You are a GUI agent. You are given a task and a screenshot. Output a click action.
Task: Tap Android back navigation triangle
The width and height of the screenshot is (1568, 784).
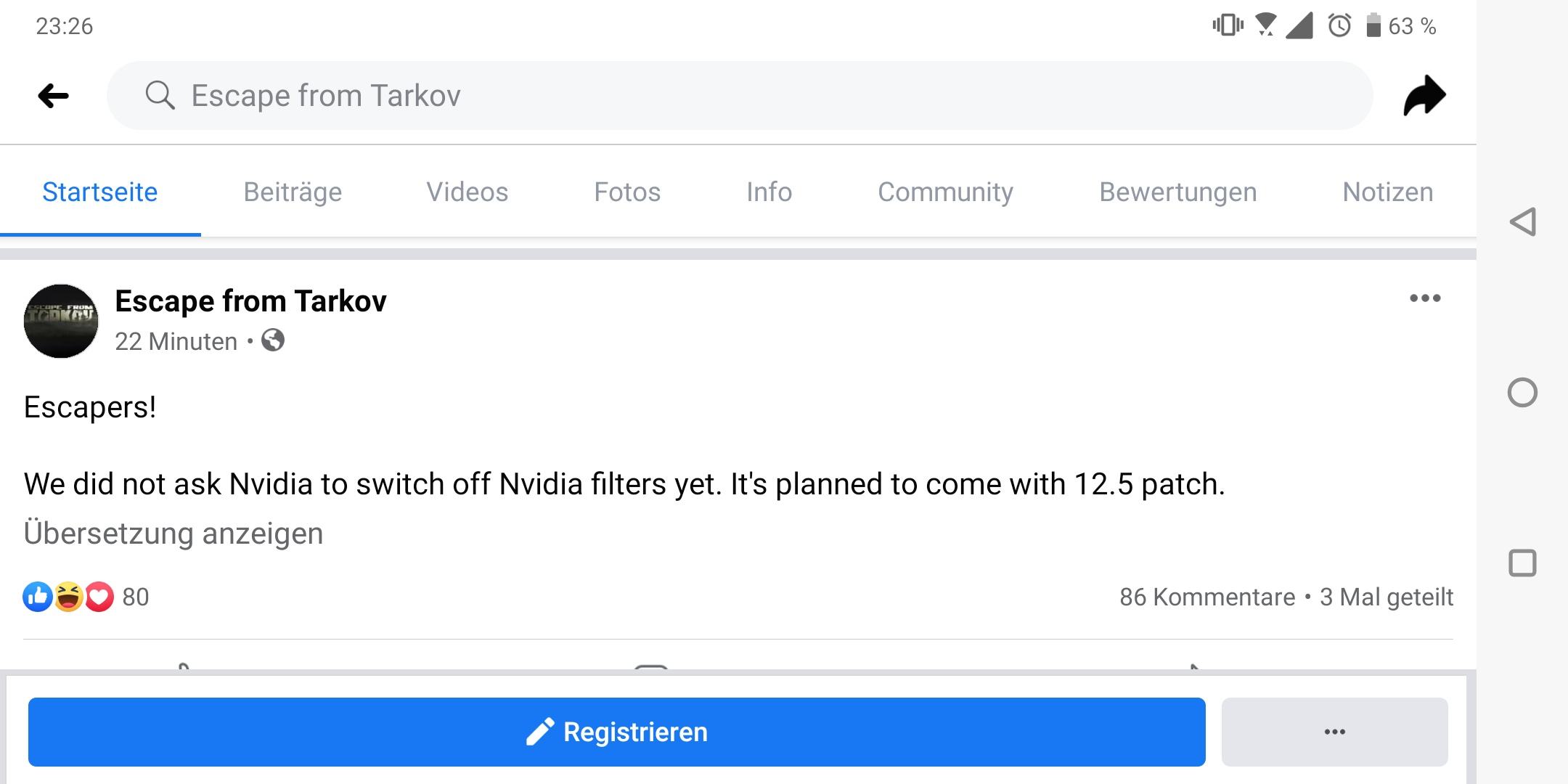(x=1522, y=221)
